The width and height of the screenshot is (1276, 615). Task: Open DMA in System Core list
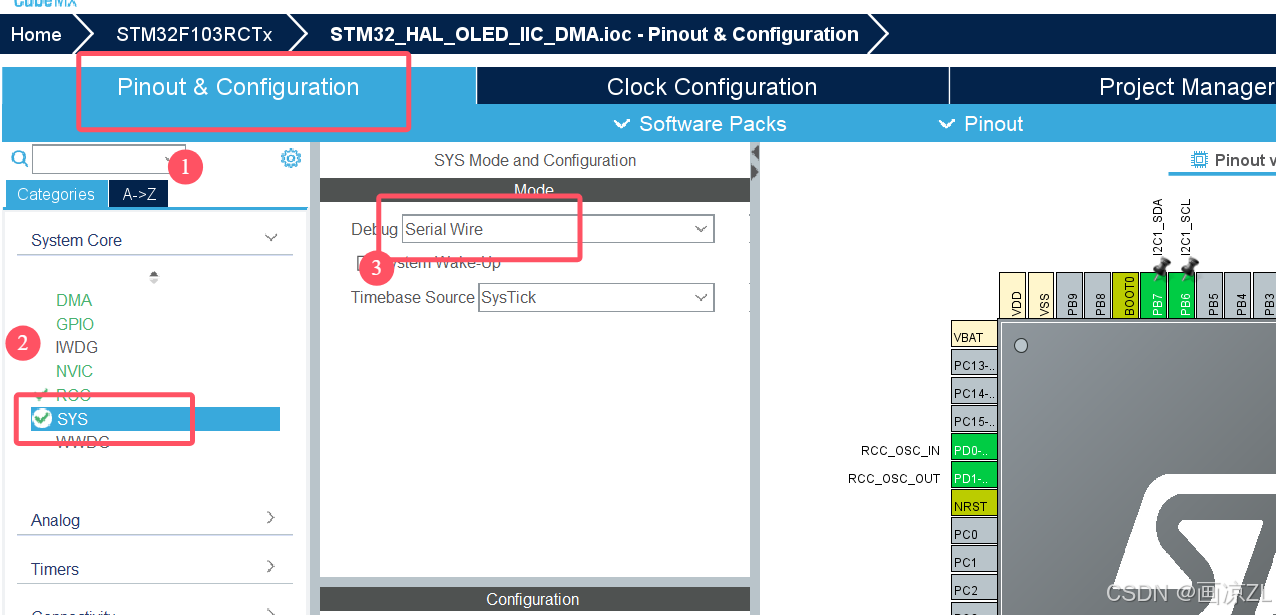click(x=74, y=300)
